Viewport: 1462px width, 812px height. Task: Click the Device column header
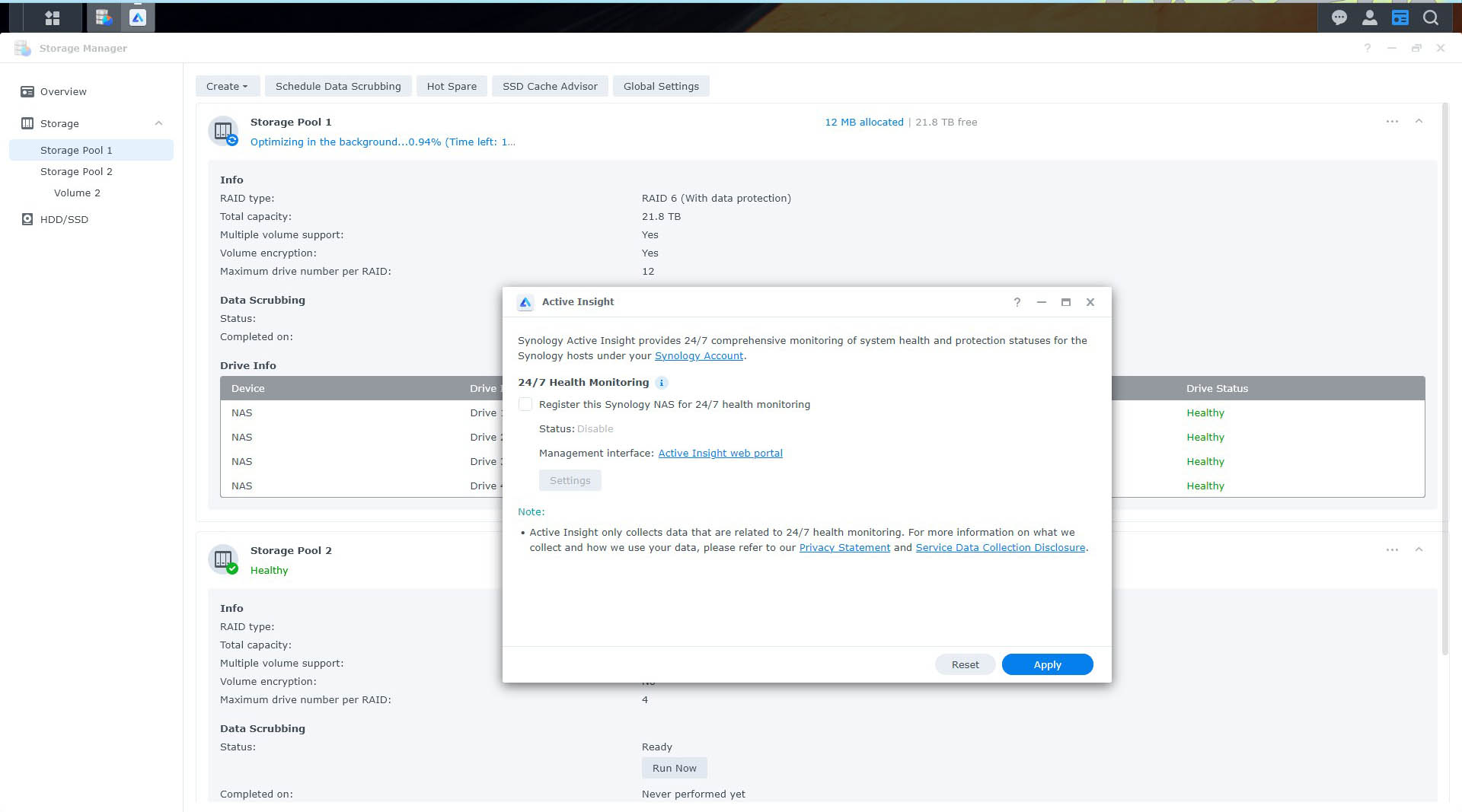click(247, 388)
